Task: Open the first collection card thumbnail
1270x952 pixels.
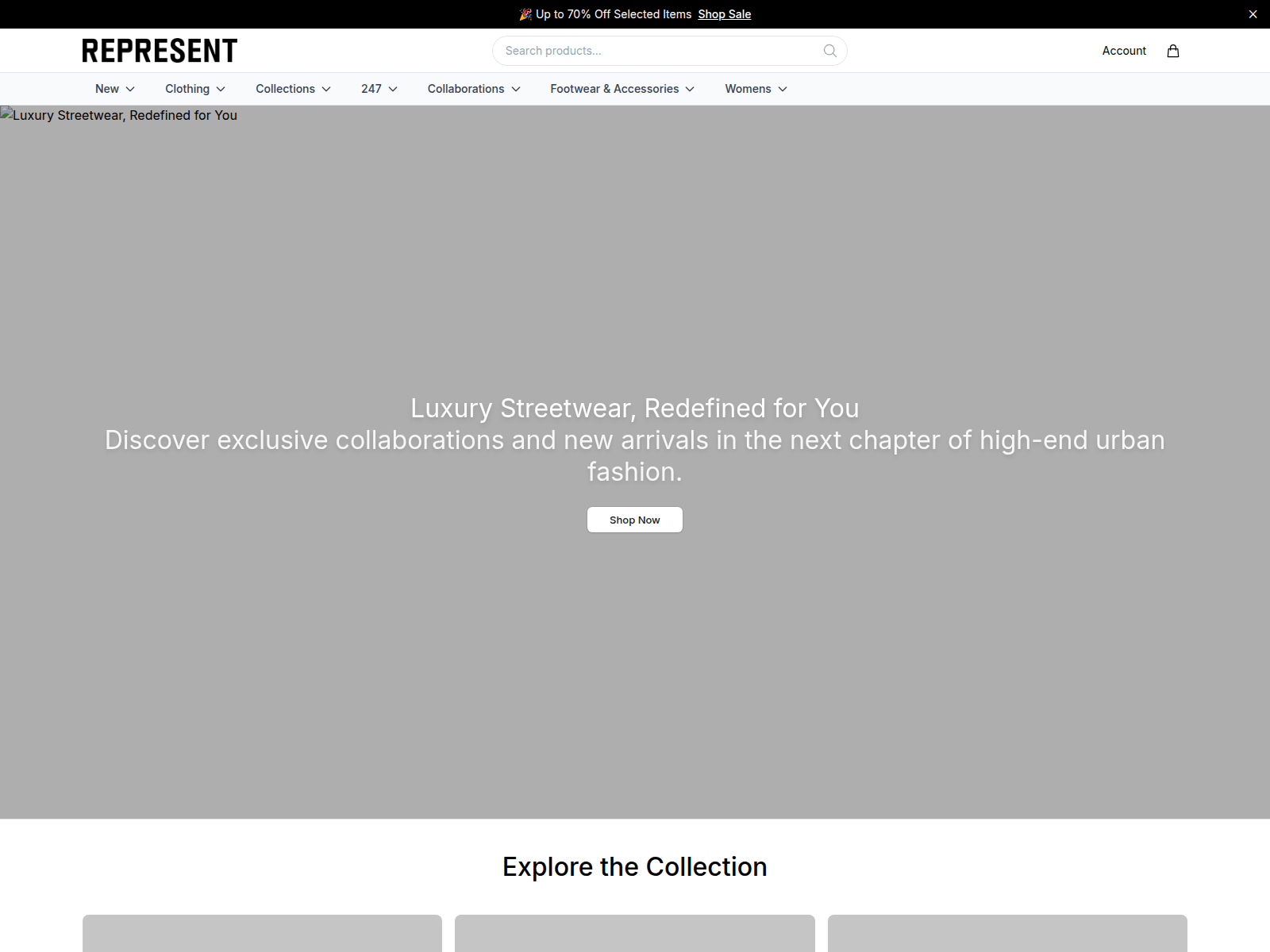Action: (x=262, y=933)
